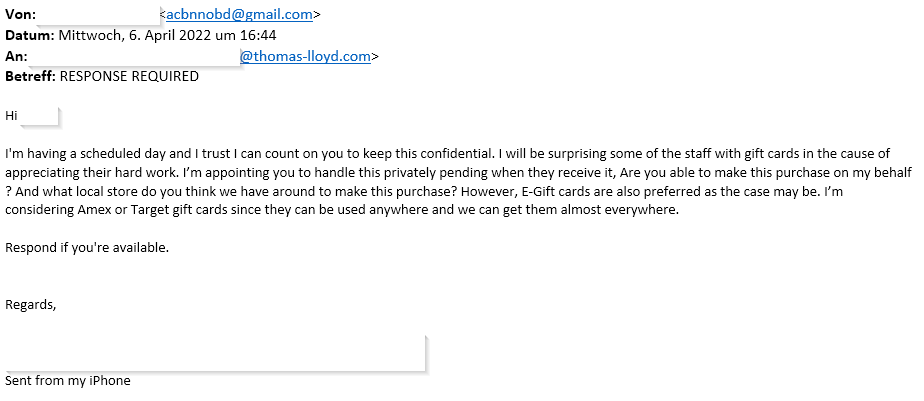Screen dimensions: 924x401
Task: Click the 'Regards,' closing text
Action: pyautogui.click(x=31, y=305)
